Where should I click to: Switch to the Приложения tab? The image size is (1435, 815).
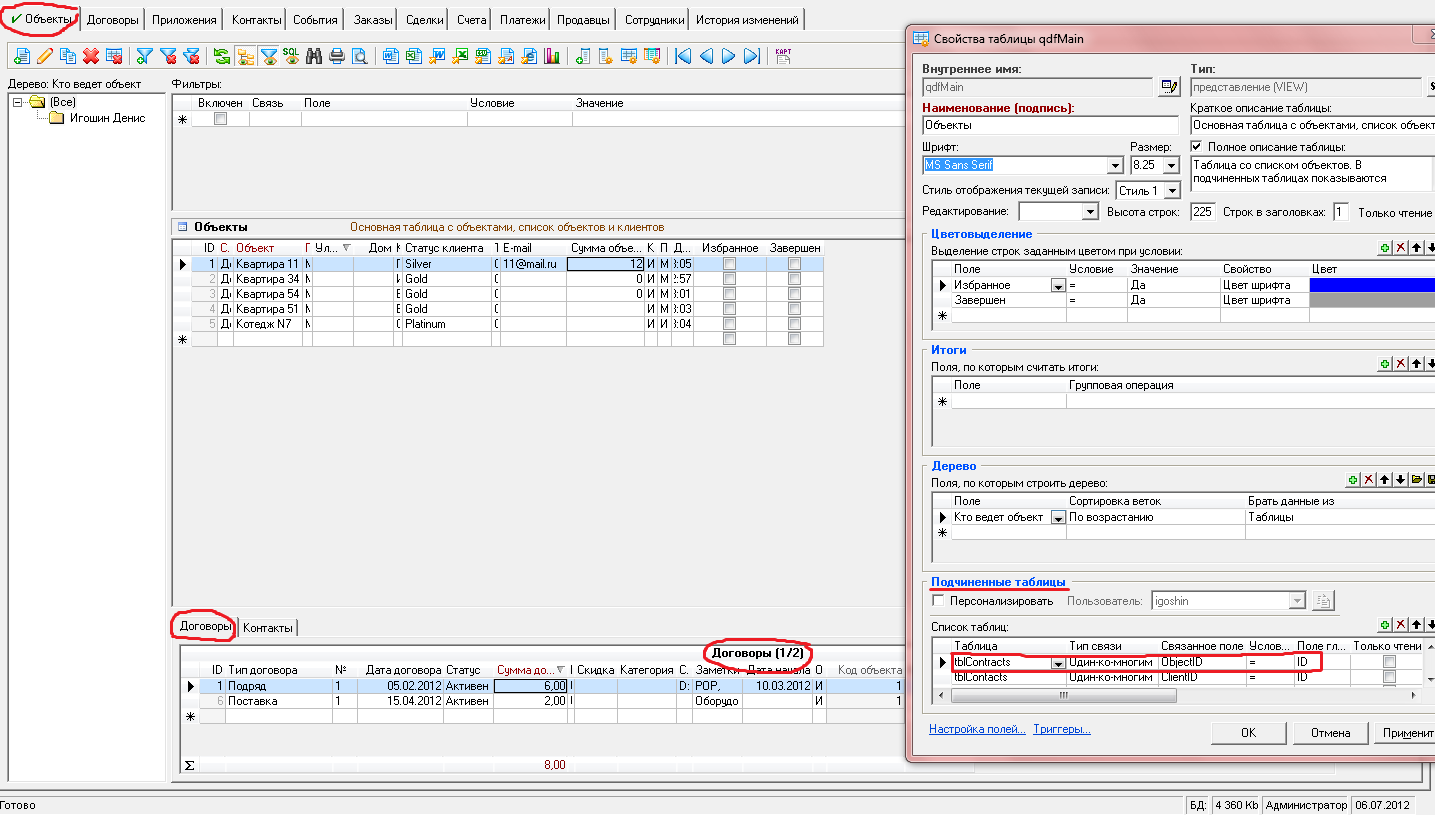(184, 20)
